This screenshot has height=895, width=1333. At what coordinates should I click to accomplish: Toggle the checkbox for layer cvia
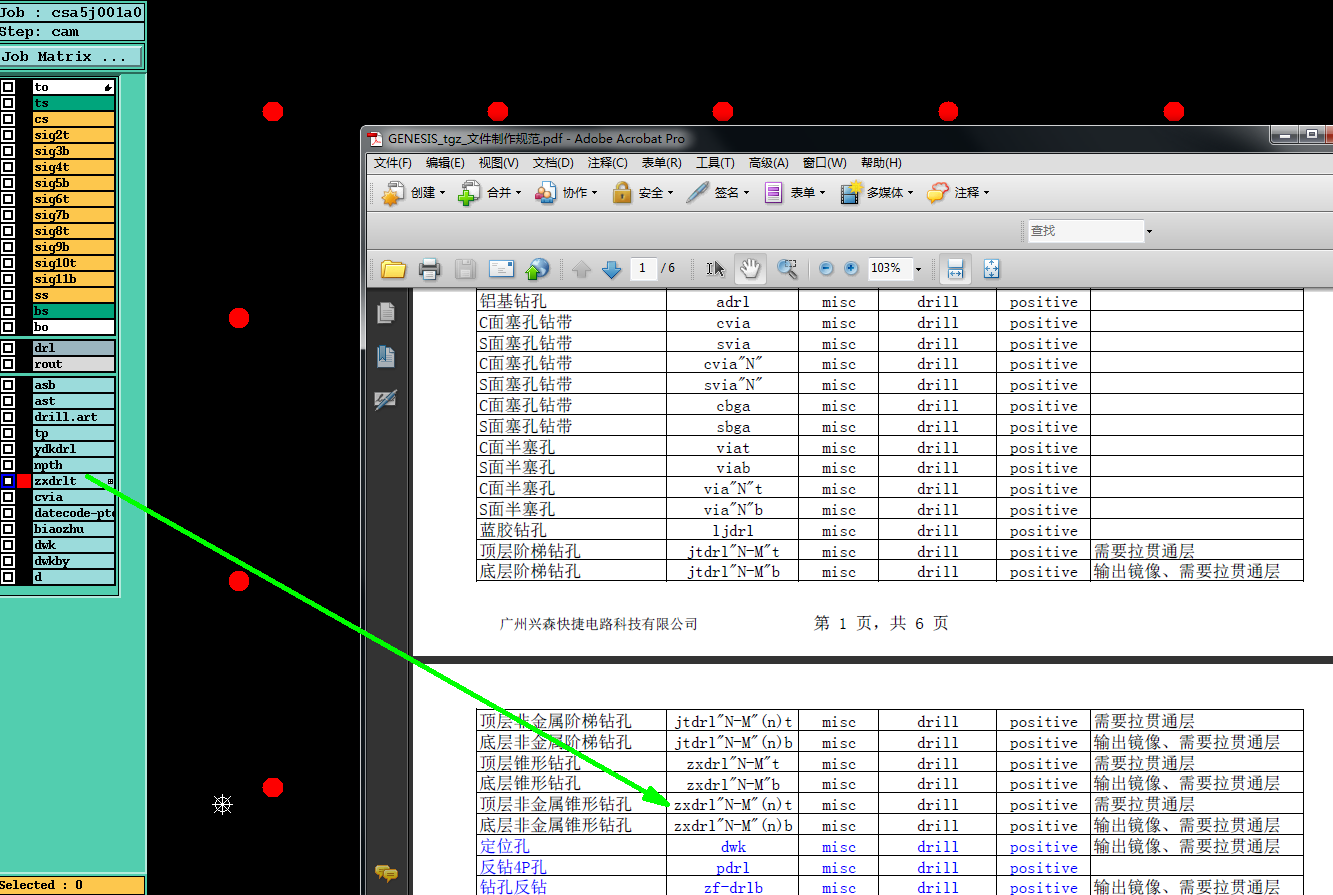pos(8,497)
